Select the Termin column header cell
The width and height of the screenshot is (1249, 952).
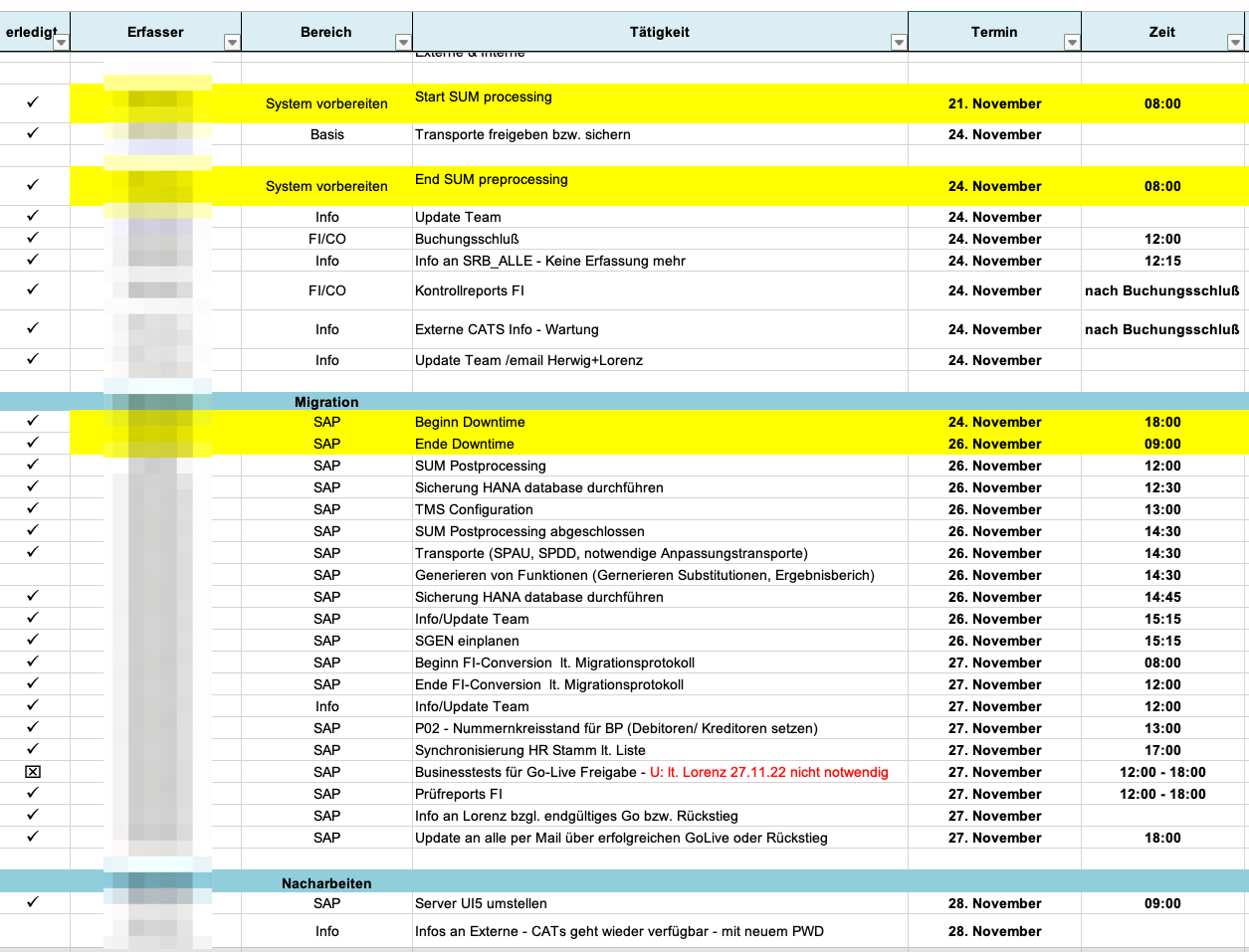point(994,32)
